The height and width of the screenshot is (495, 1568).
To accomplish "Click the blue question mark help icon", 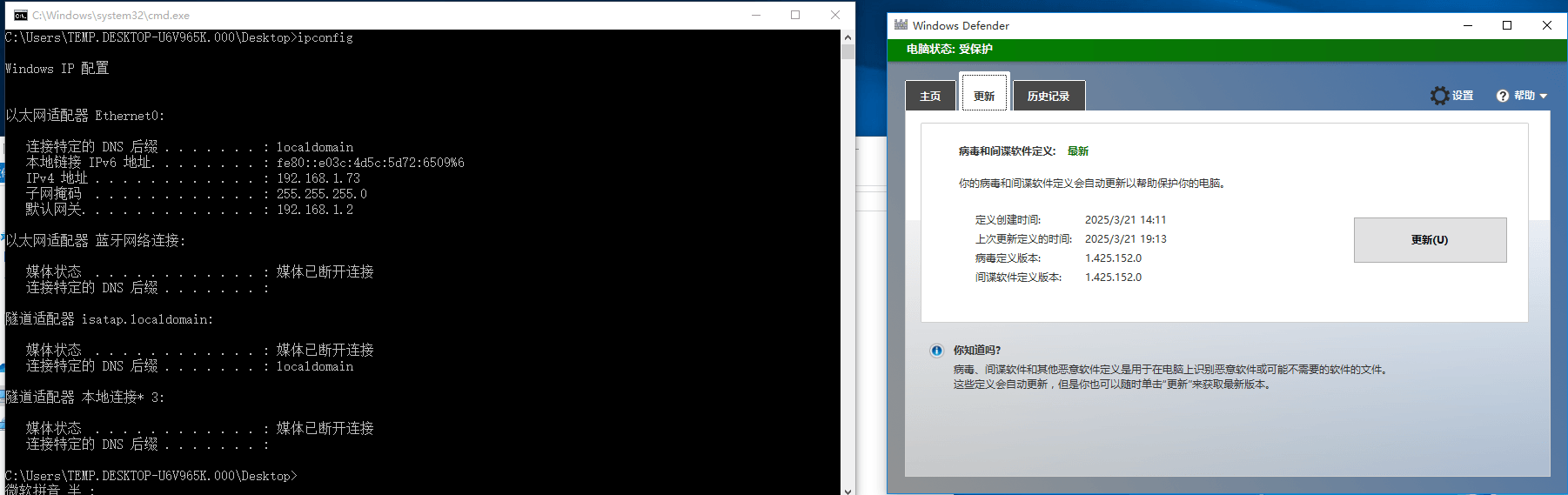I will (1503, 96).
